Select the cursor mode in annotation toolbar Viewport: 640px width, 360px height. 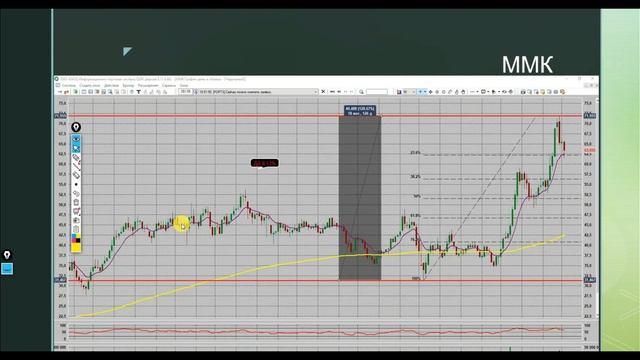[76, 148]
